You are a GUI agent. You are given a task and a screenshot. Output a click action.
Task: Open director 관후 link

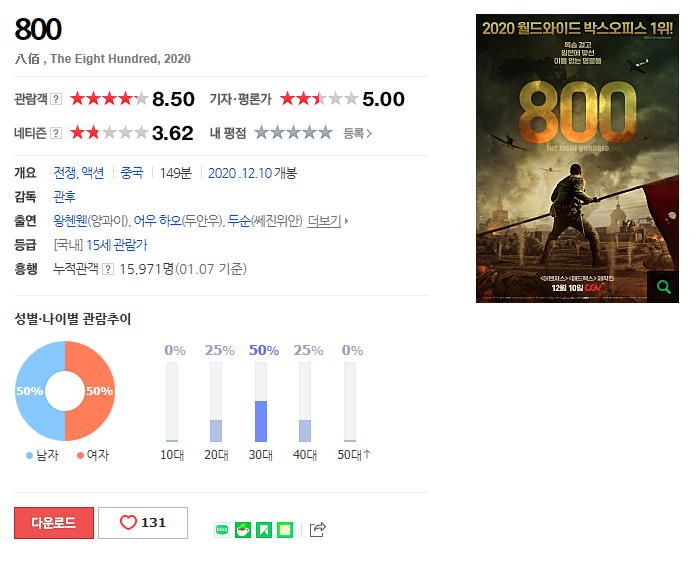click(65, 197)
